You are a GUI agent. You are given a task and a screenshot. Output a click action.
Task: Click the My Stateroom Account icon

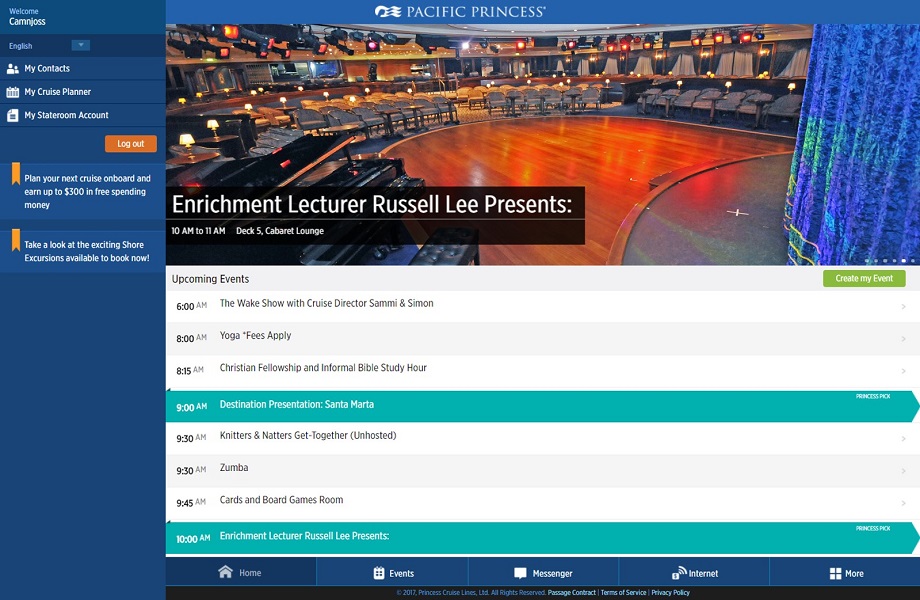click(13, 115)
